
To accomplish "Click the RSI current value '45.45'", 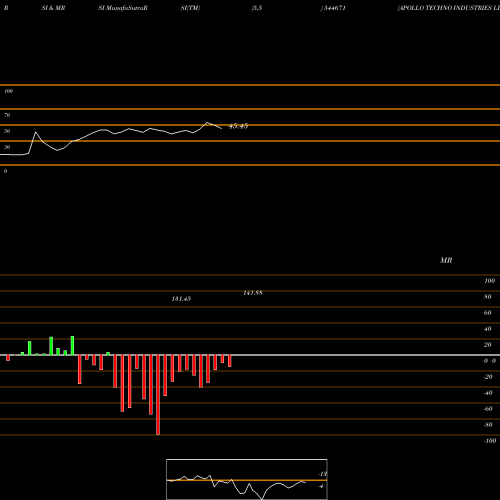I will coord(238,126).
